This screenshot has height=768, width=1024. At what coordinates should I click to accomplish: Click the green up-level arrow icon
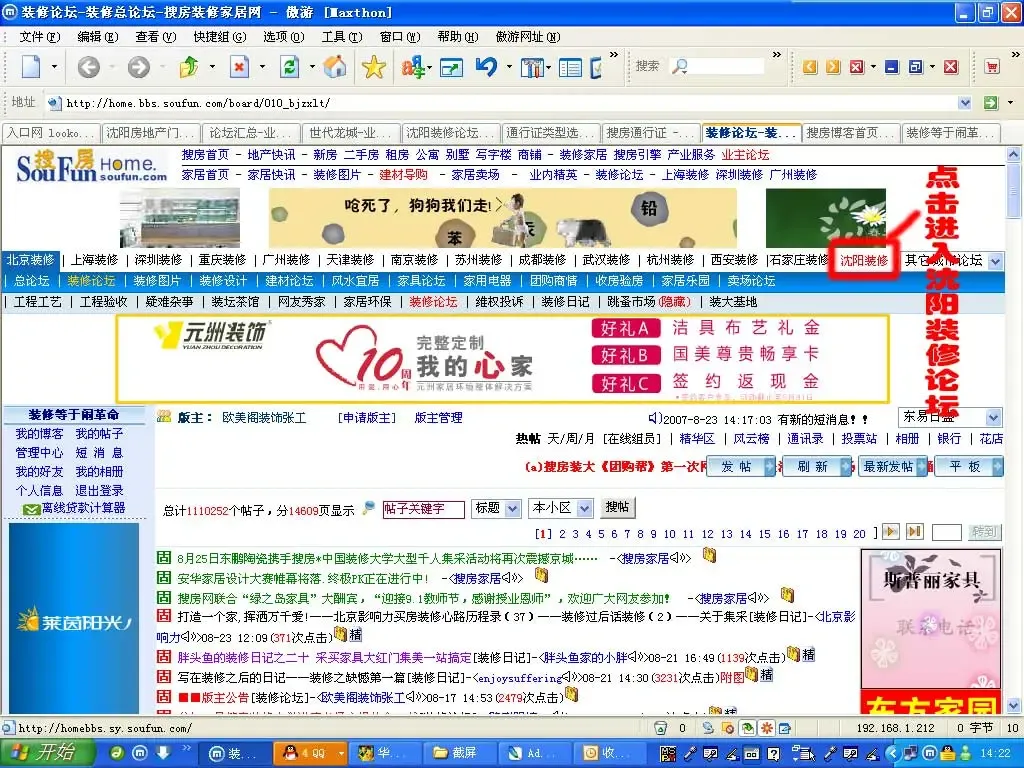pyautogui.click(x=188, y=67)
